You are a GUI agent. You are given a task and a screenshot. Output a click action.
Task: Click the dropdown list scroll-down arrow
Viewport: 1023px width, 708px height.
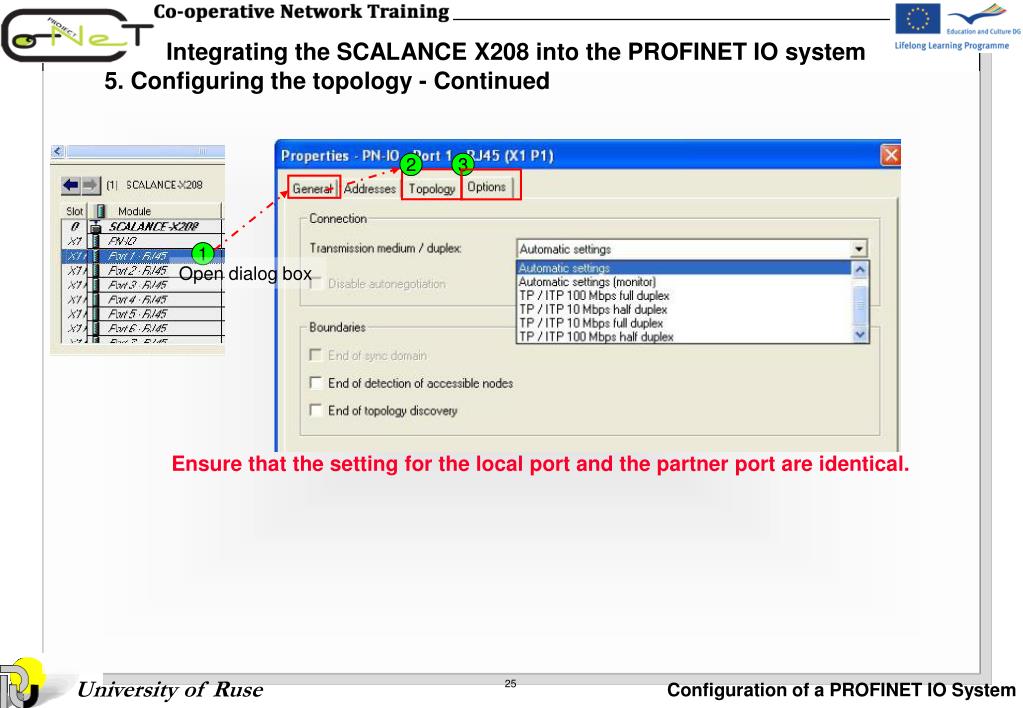860,335
